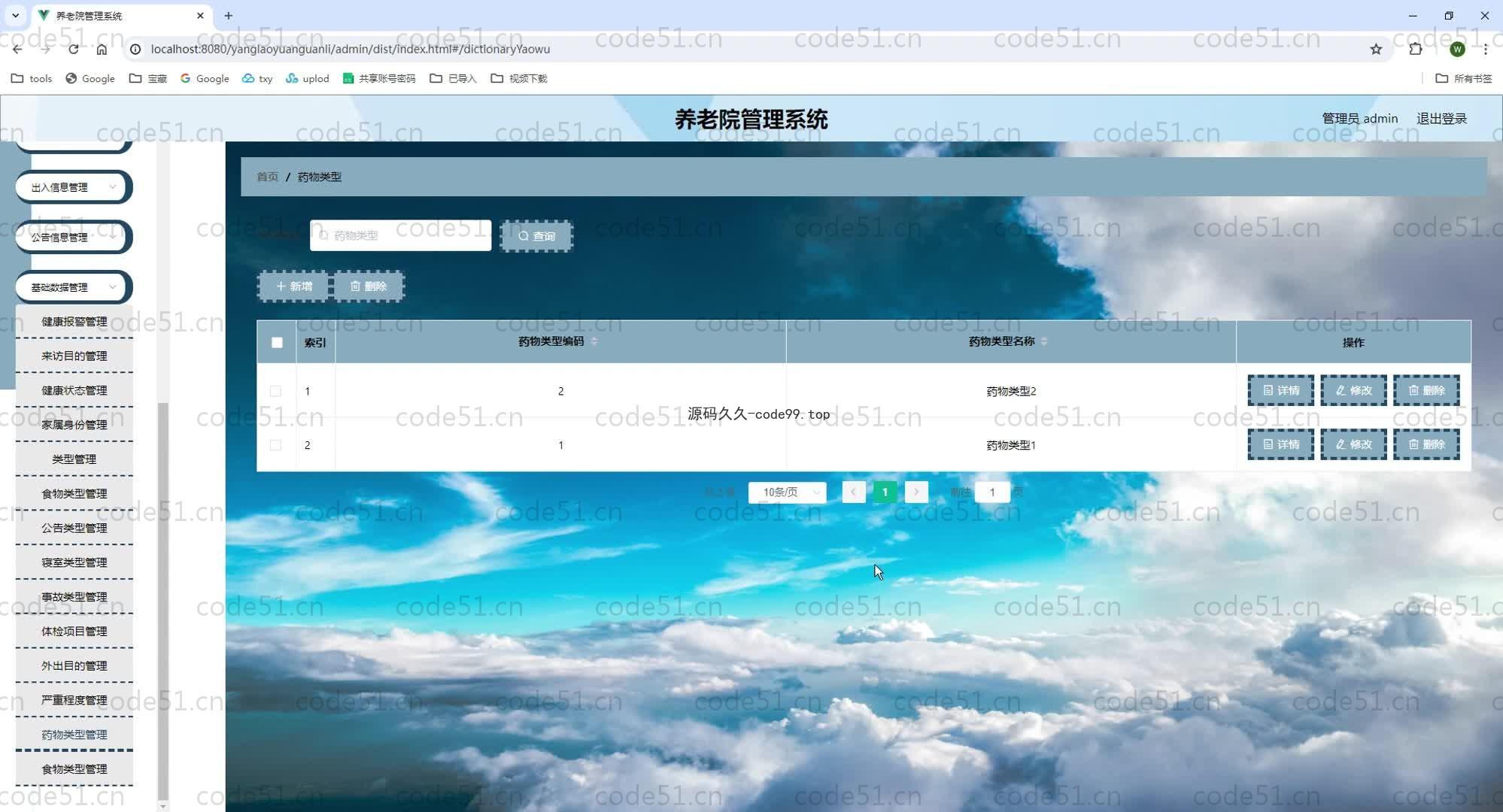This screenshot has height=812, width=1503.
Task: Click the 新增 add button
Action: coord(293,286)
